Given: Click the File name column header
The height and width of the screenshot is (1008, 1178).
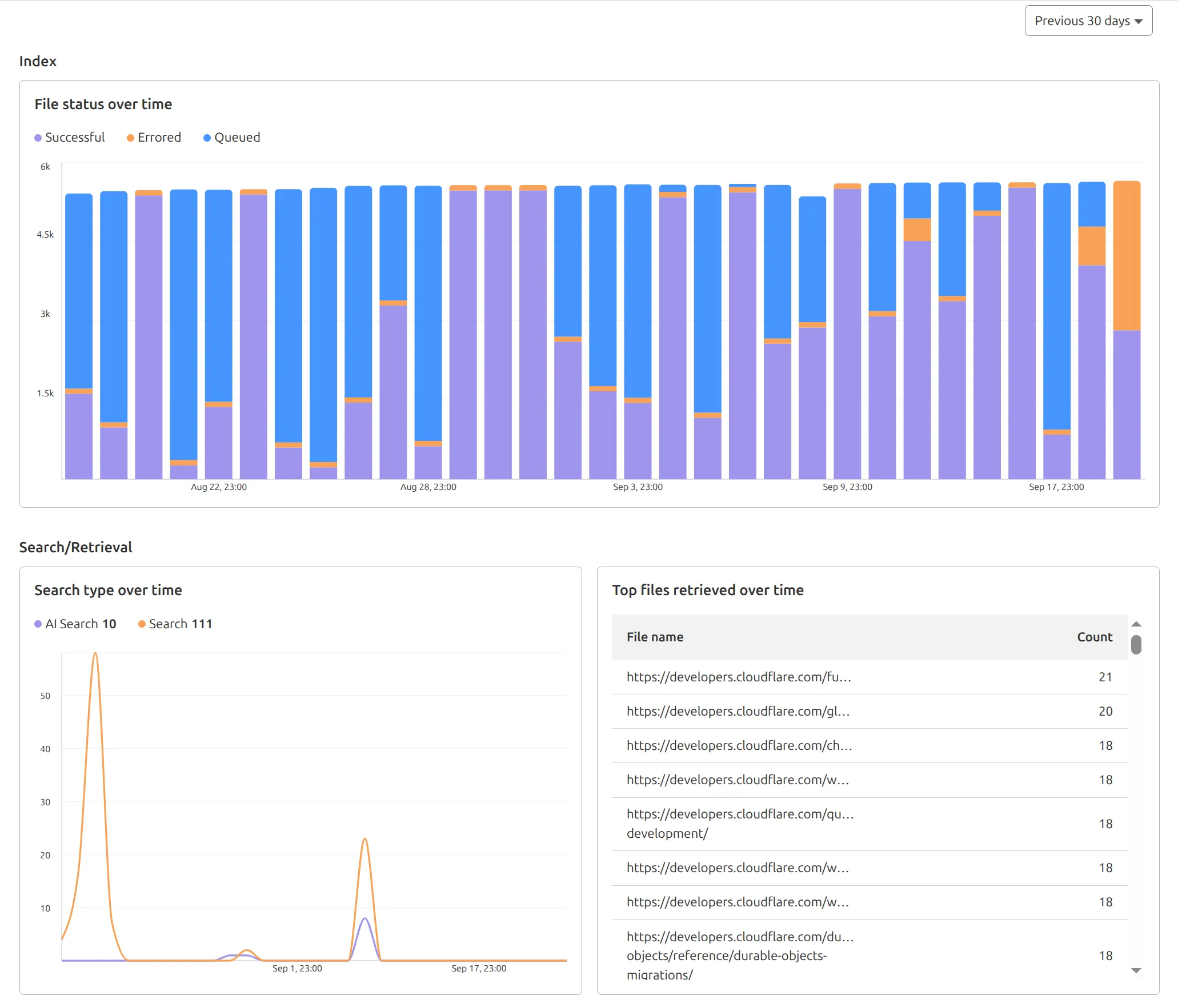Looking at the screenshot, I should (x=654, y=637).
